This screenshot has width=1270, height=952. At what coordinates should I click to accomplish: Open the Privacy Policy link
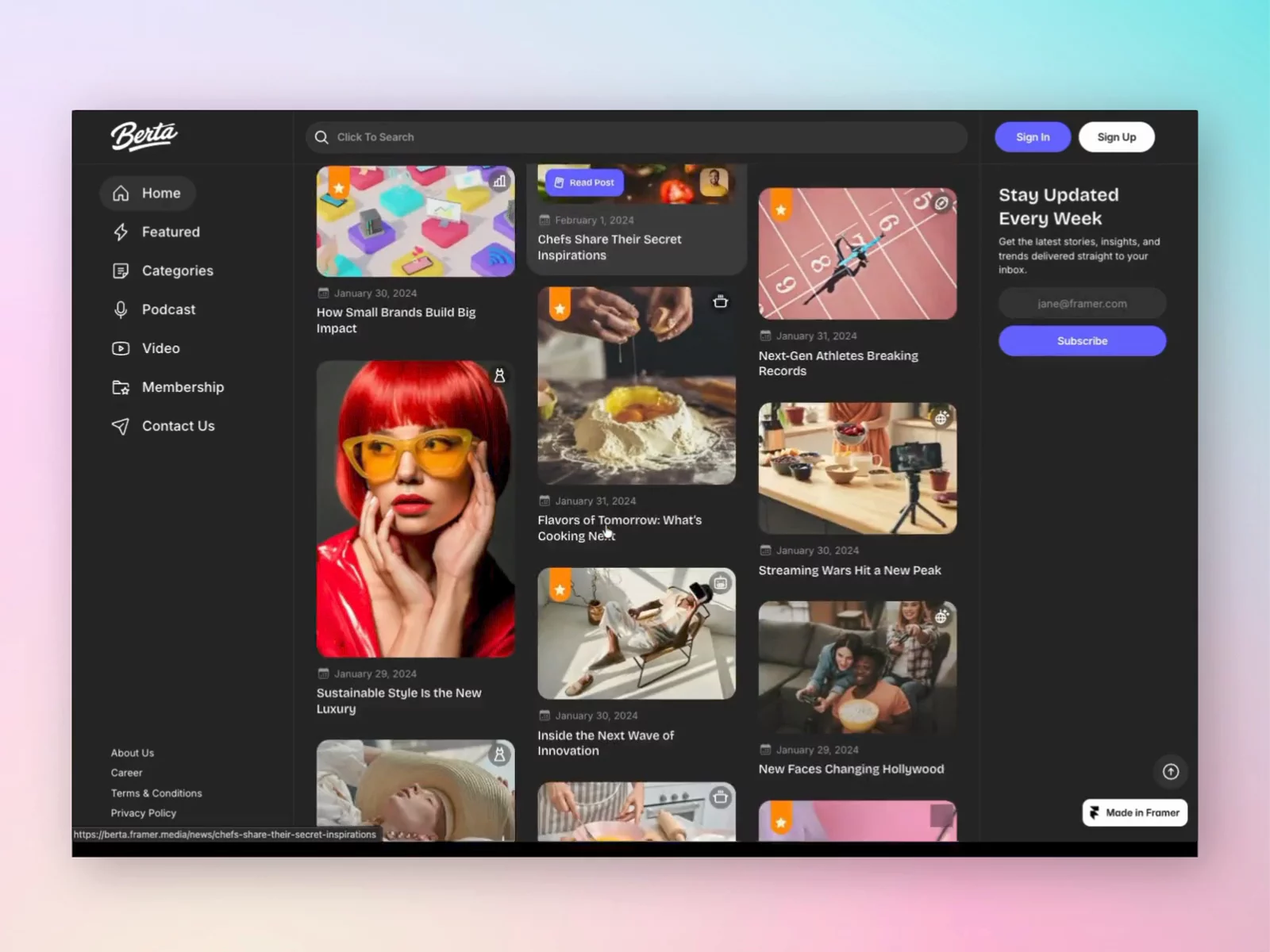point(144,813)
